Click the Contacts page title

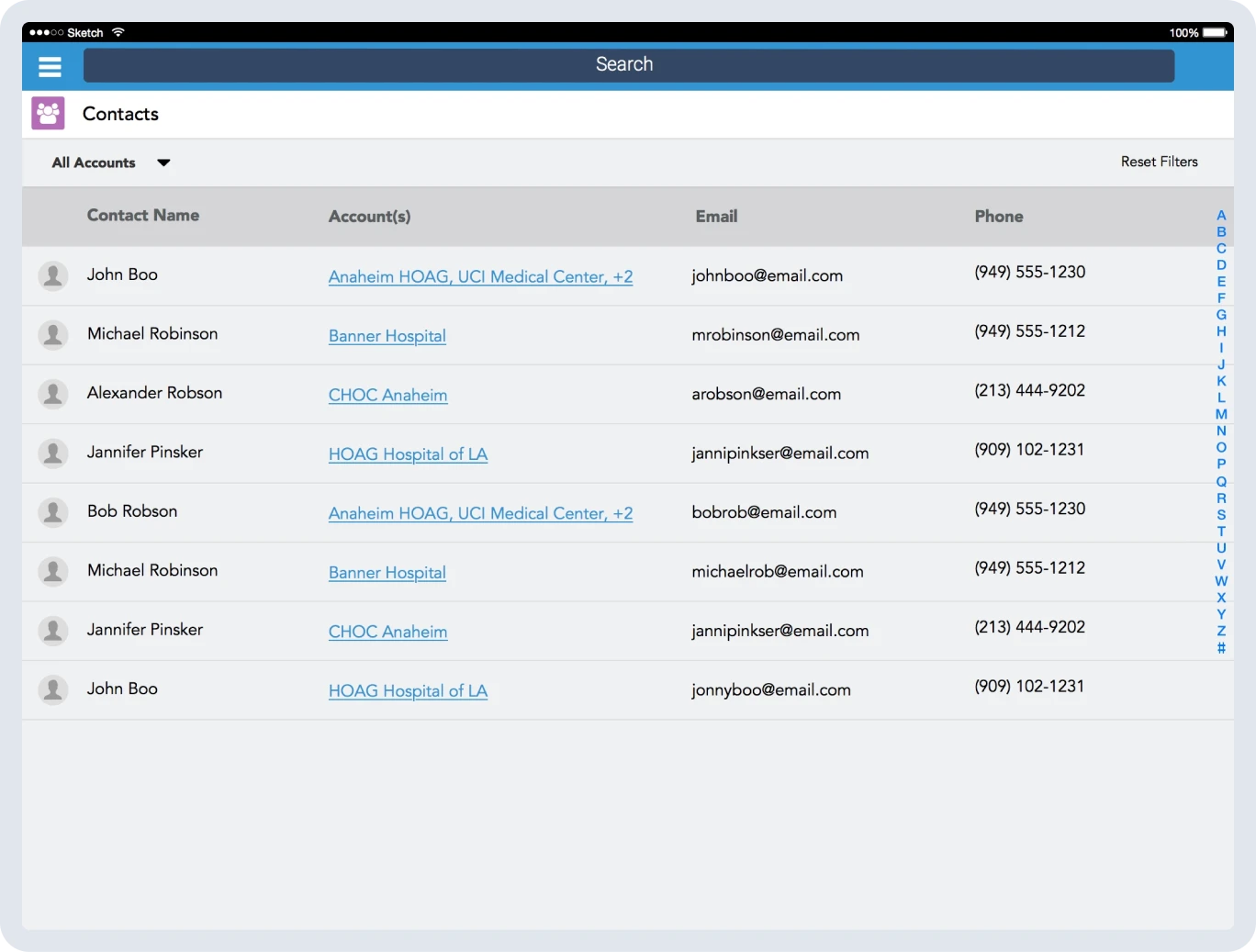tap(120, 114)
